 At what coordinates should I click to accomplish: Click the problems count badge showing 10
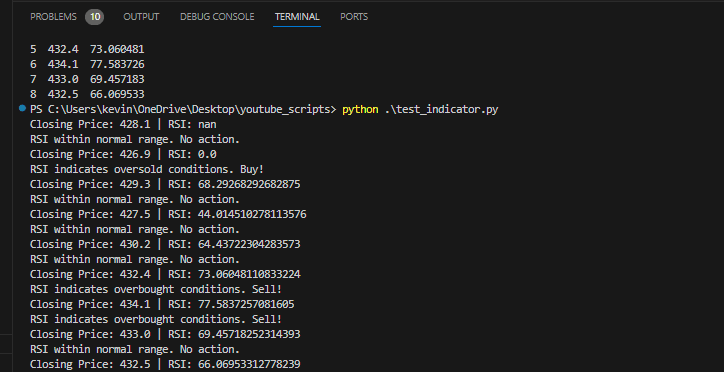[x=95, y=17]
